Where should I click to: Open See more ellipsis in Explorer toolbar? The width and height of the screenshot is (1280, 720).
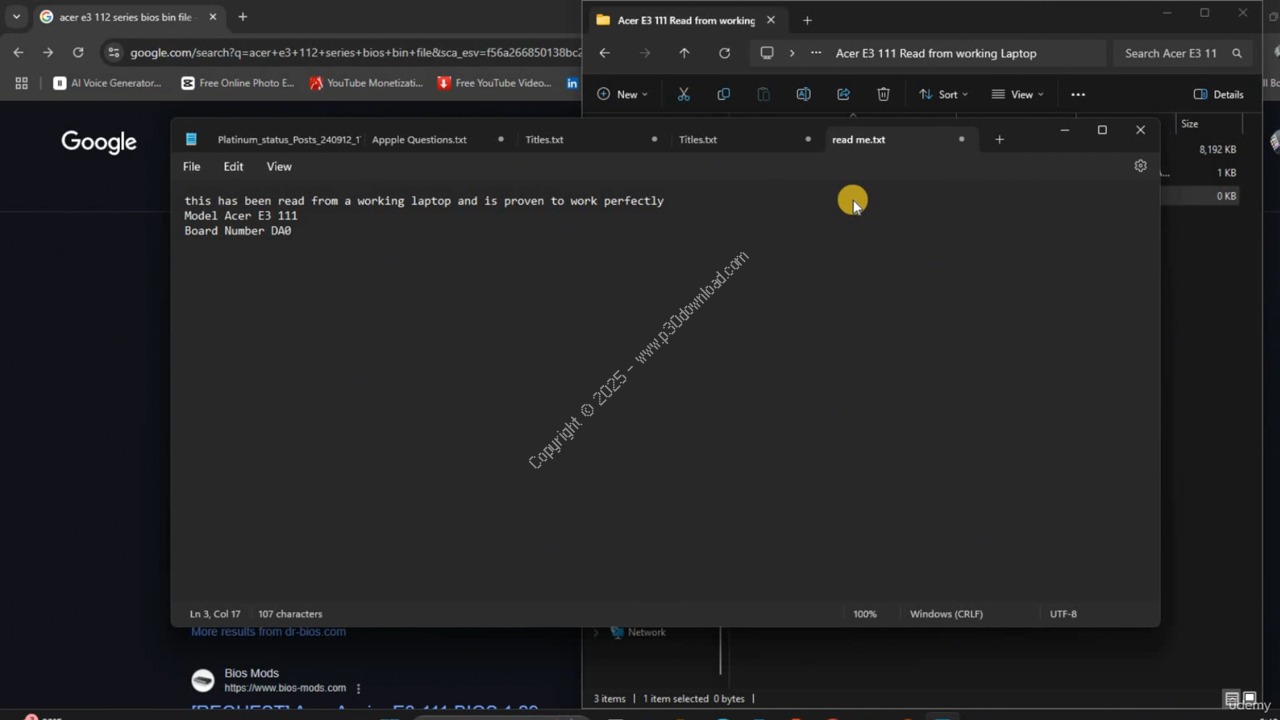click(1078, 94)
